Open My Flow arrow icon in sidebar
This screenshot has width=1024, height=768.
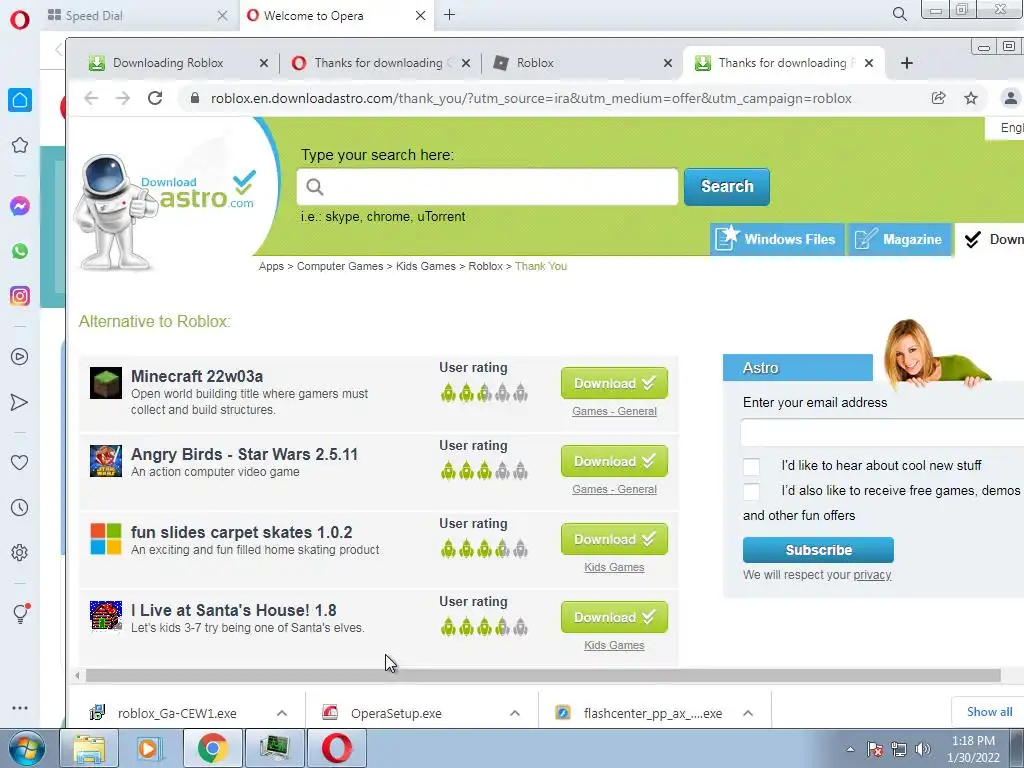[x=20, y=402]
